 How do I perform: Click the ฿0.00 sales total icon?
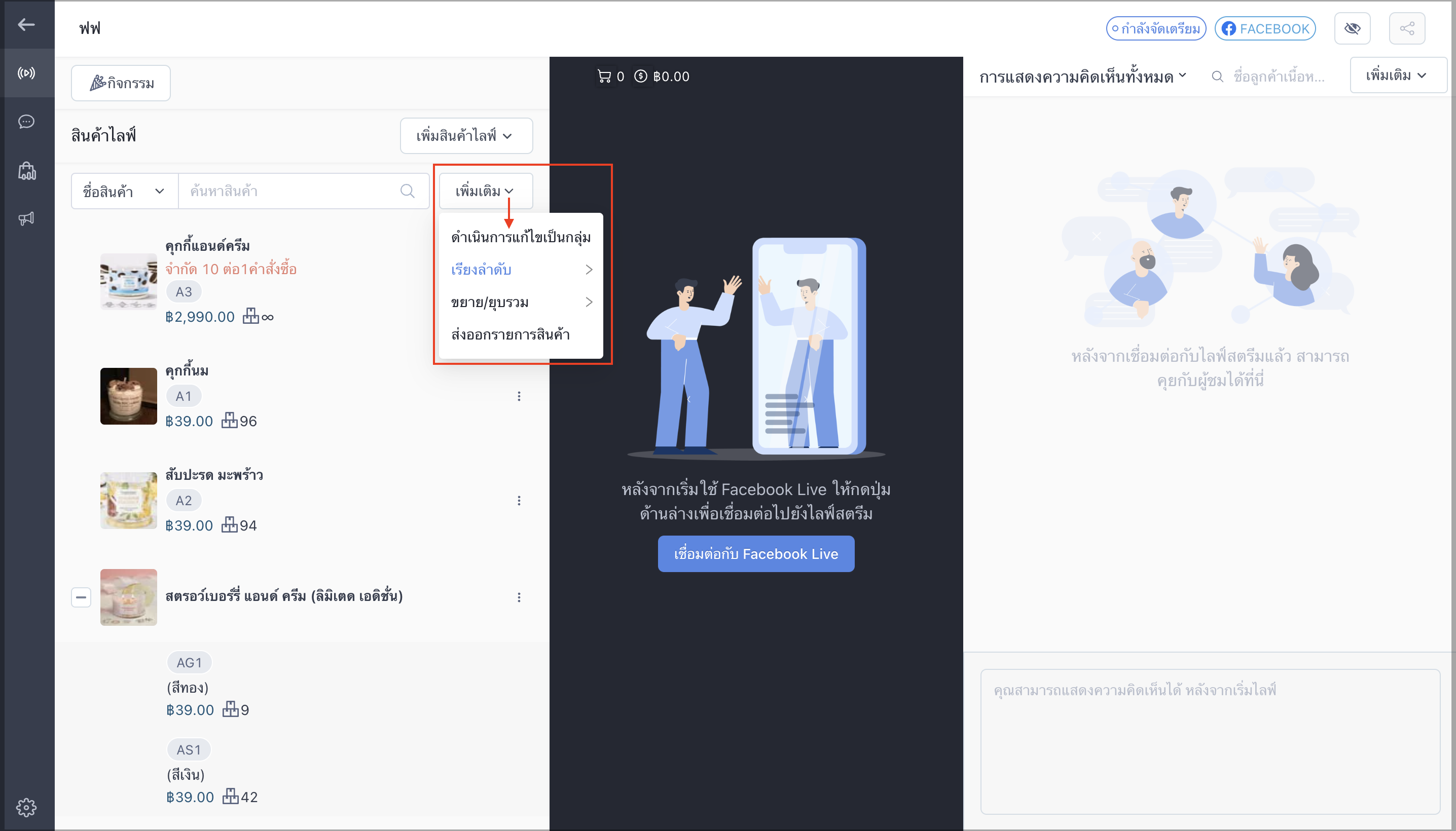pos(641,76)
